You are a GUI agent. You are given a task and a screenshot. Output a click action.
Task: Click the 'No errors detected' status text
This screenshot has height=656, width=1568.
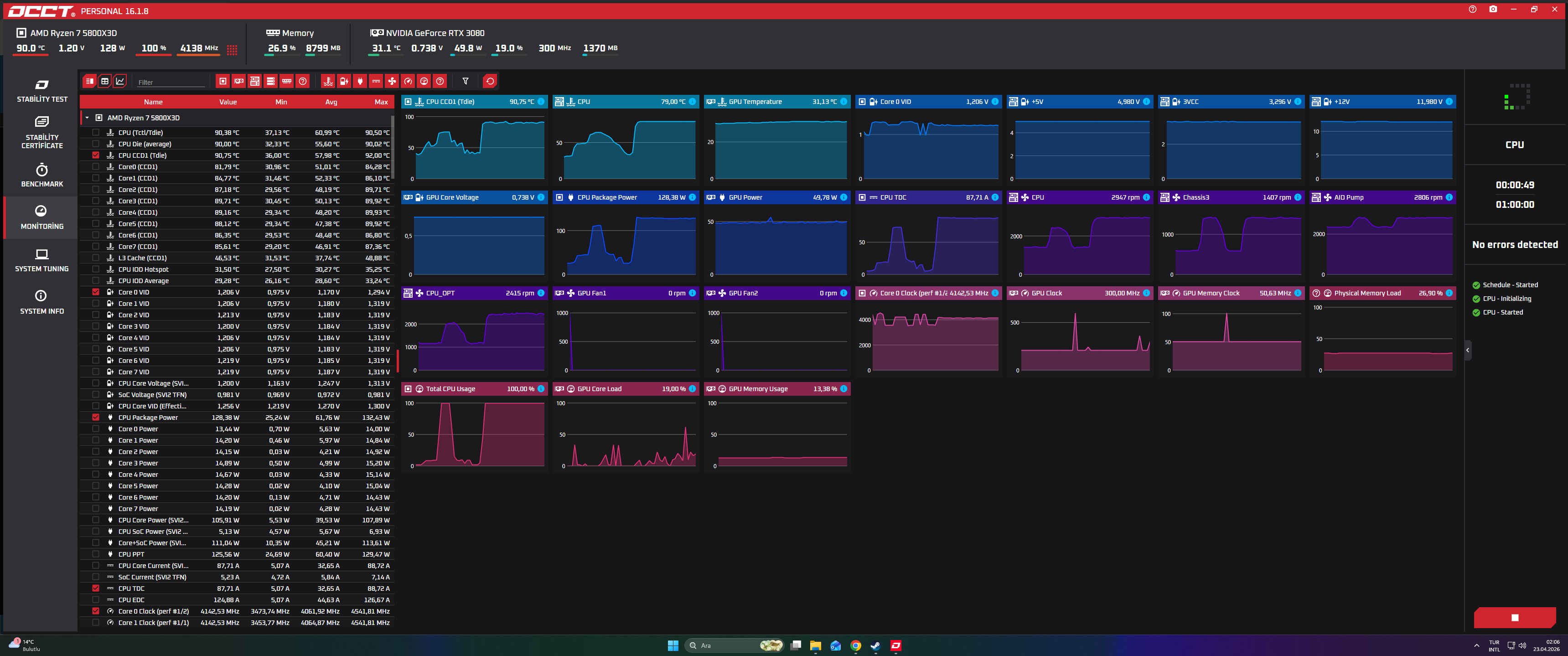pos(1515,245)
